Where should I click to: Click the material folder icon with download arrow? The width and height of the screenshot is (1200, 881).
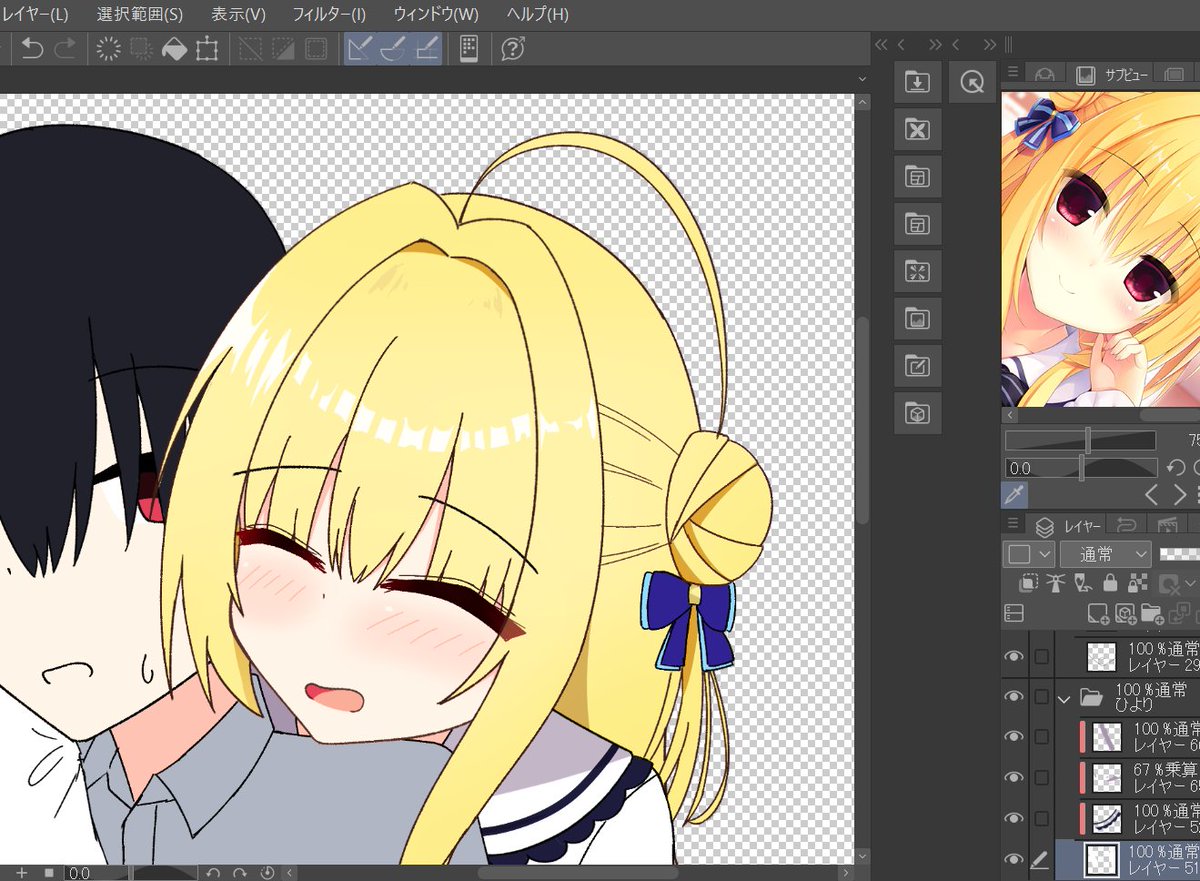917,82
